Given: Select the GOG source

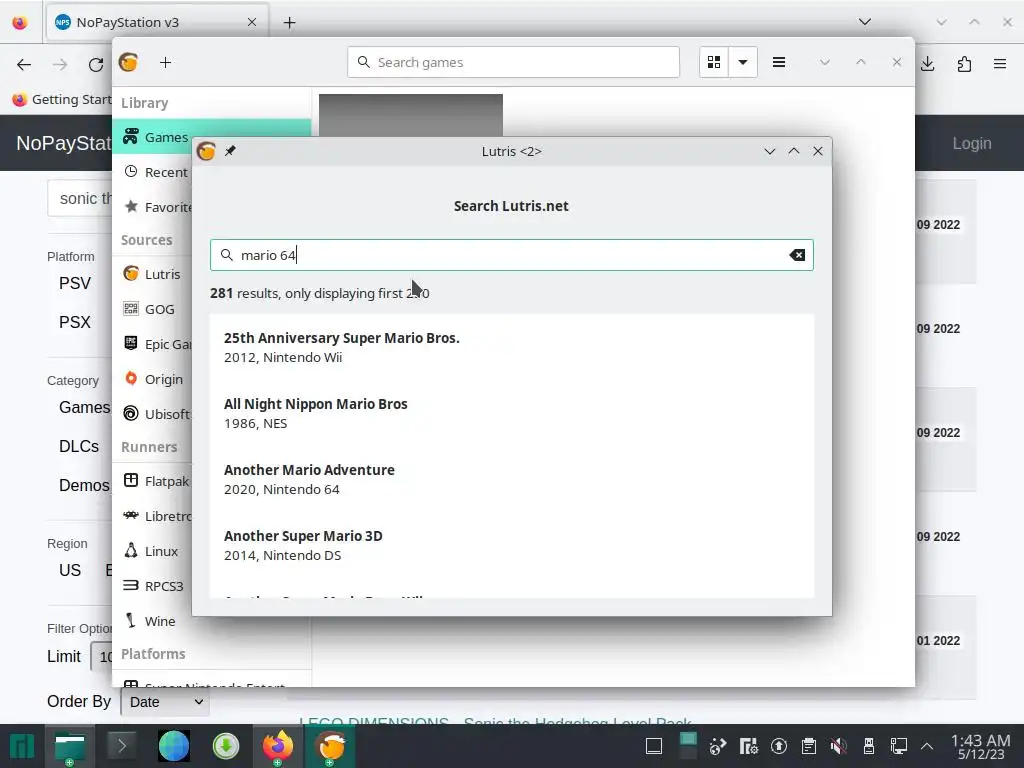Looking at the screenshot, I should (x=149, y=310).
